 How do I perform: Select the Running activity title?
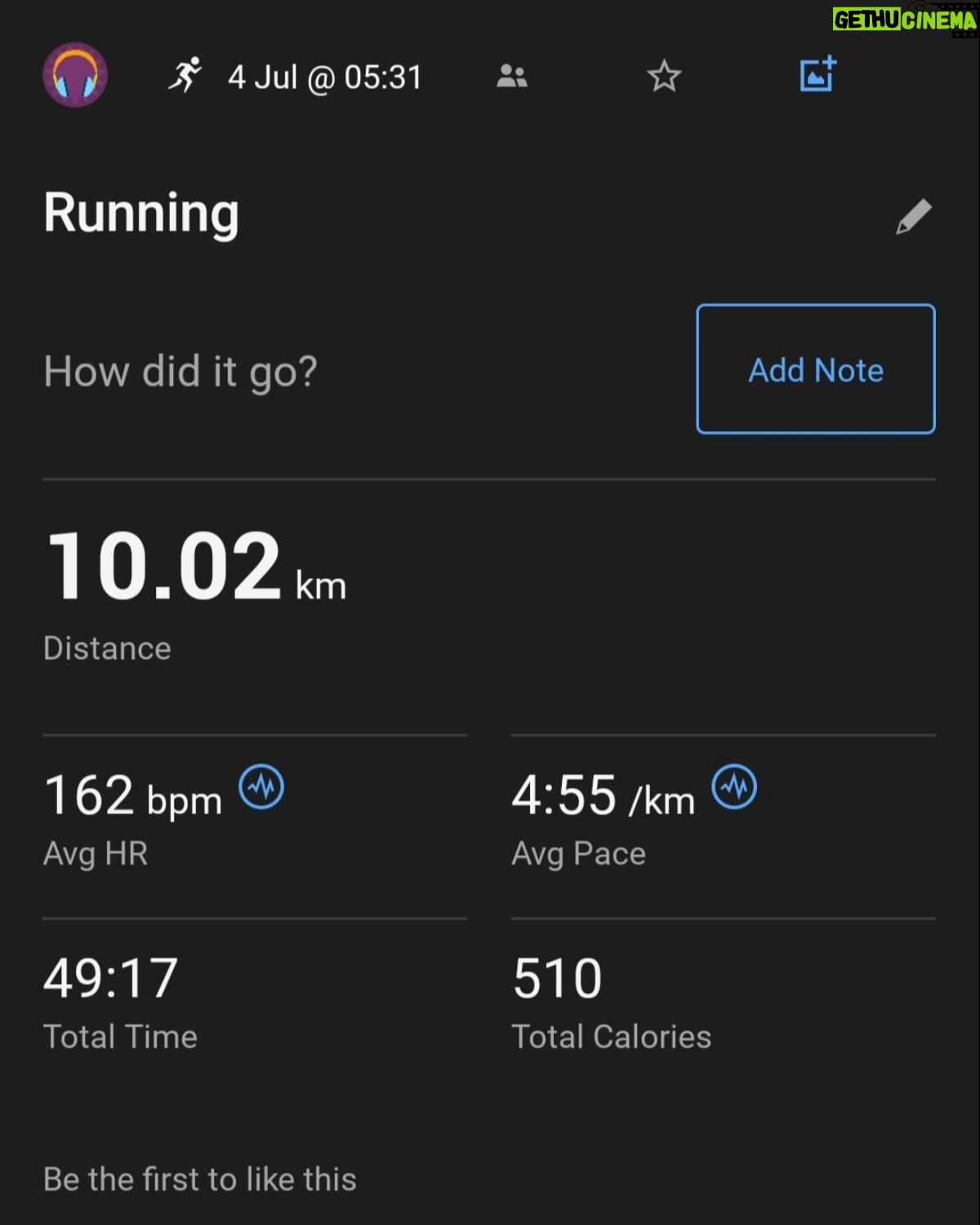pos(141,213)
